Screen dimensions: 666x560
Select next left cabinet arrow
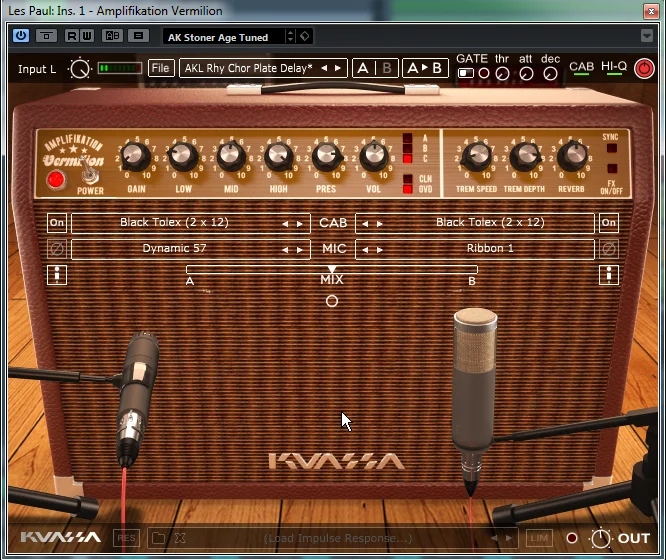click(299, 224)
